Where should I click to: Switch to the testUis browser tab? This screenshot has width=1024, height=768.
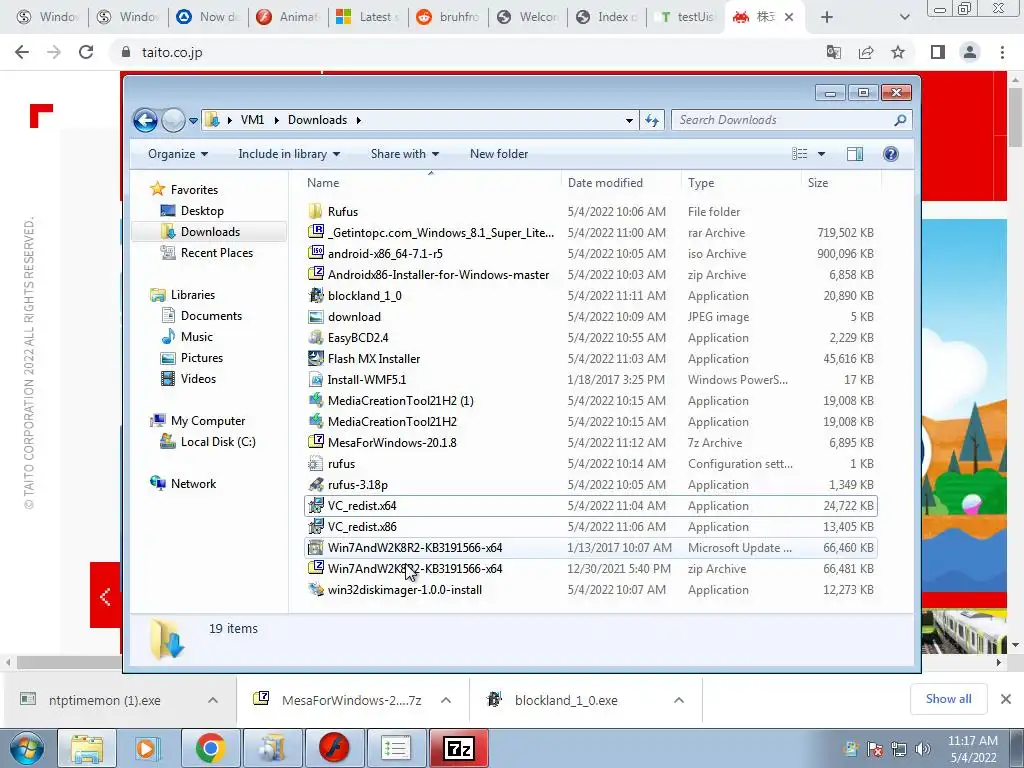tap(686, 17)
